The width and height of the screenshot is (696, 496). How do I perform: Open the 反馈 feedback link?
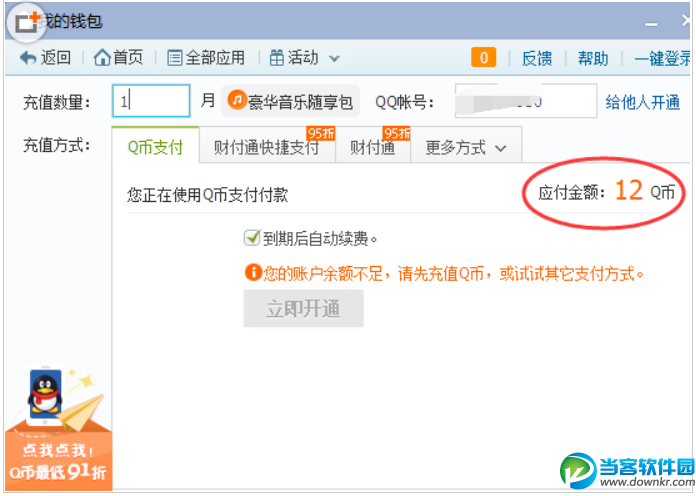[537, 58]
